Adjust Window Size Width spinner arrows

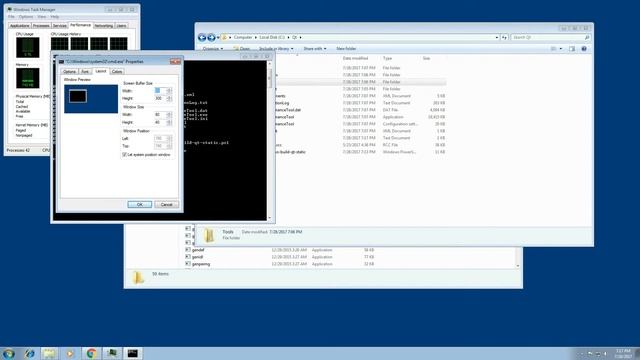(x=169, y=115)
